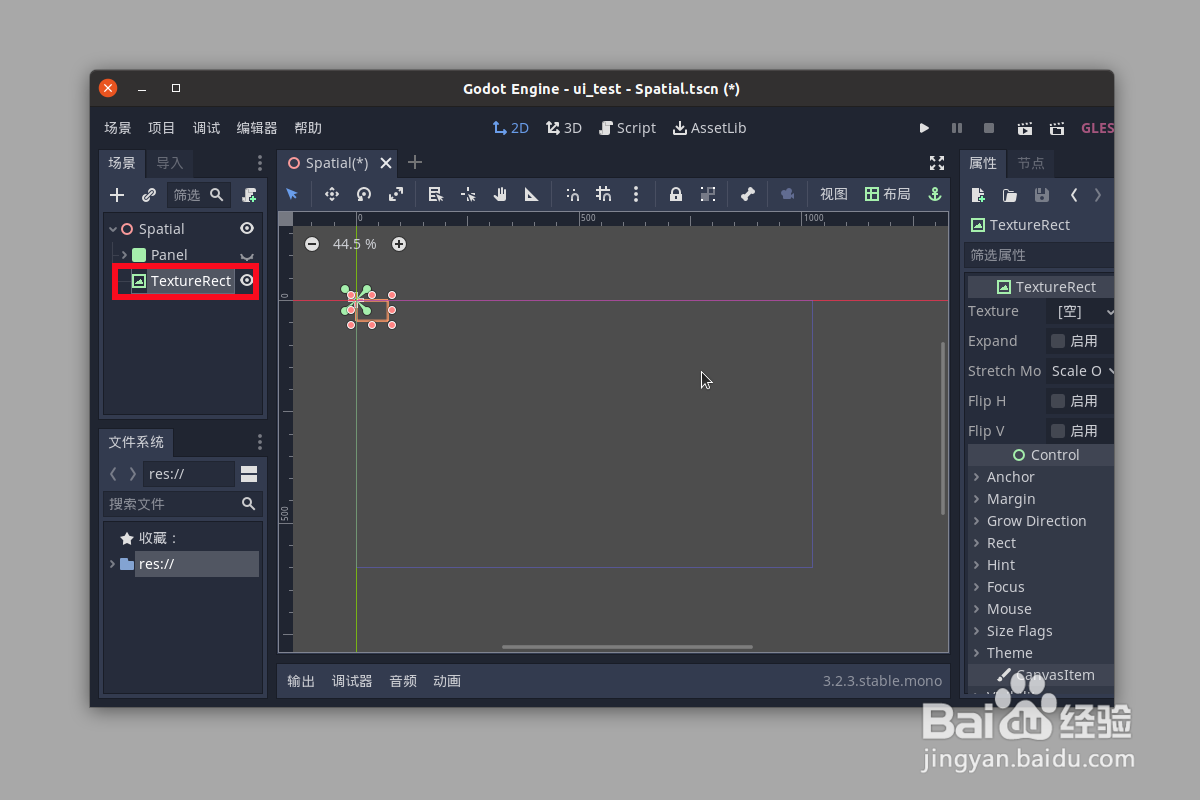The width and height of the screenshot is (1200, 800).
Task: Choose the Scale mode tool
Action: [396, 194]
